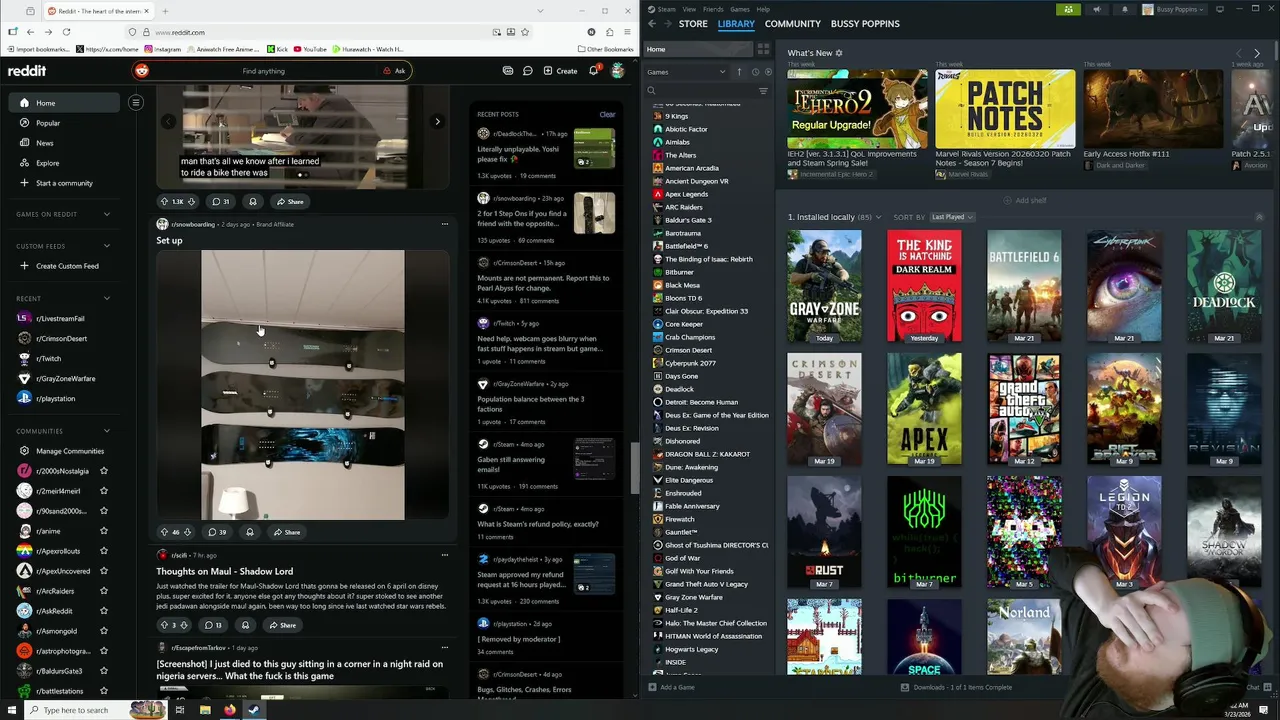Click the Reddit logo
The width and height of the screenshot is (1280, 720).
point(27,71)
